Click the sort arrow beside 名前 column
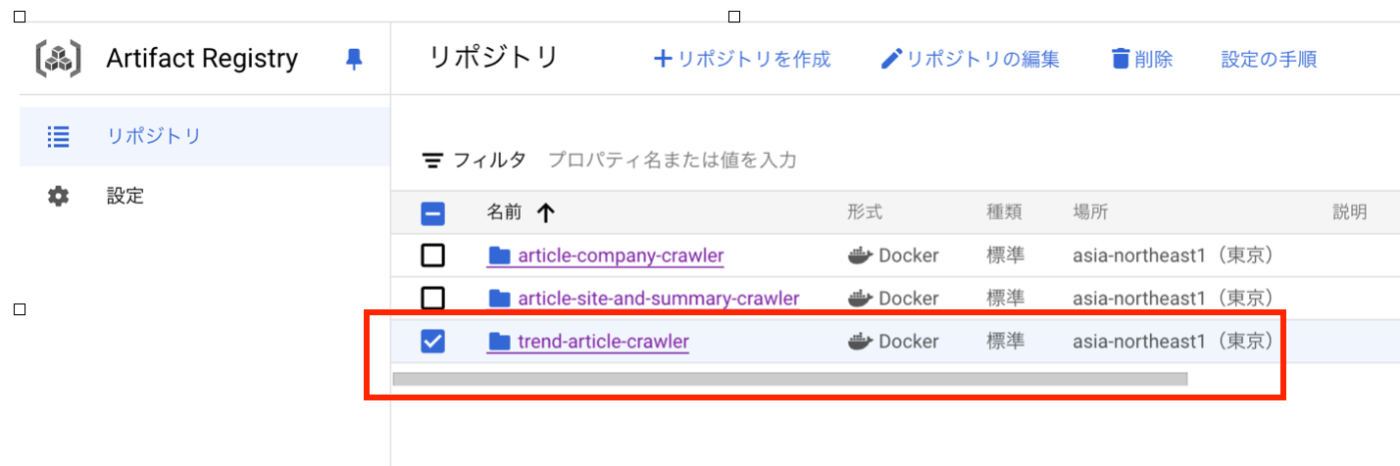 coord(546,212)
